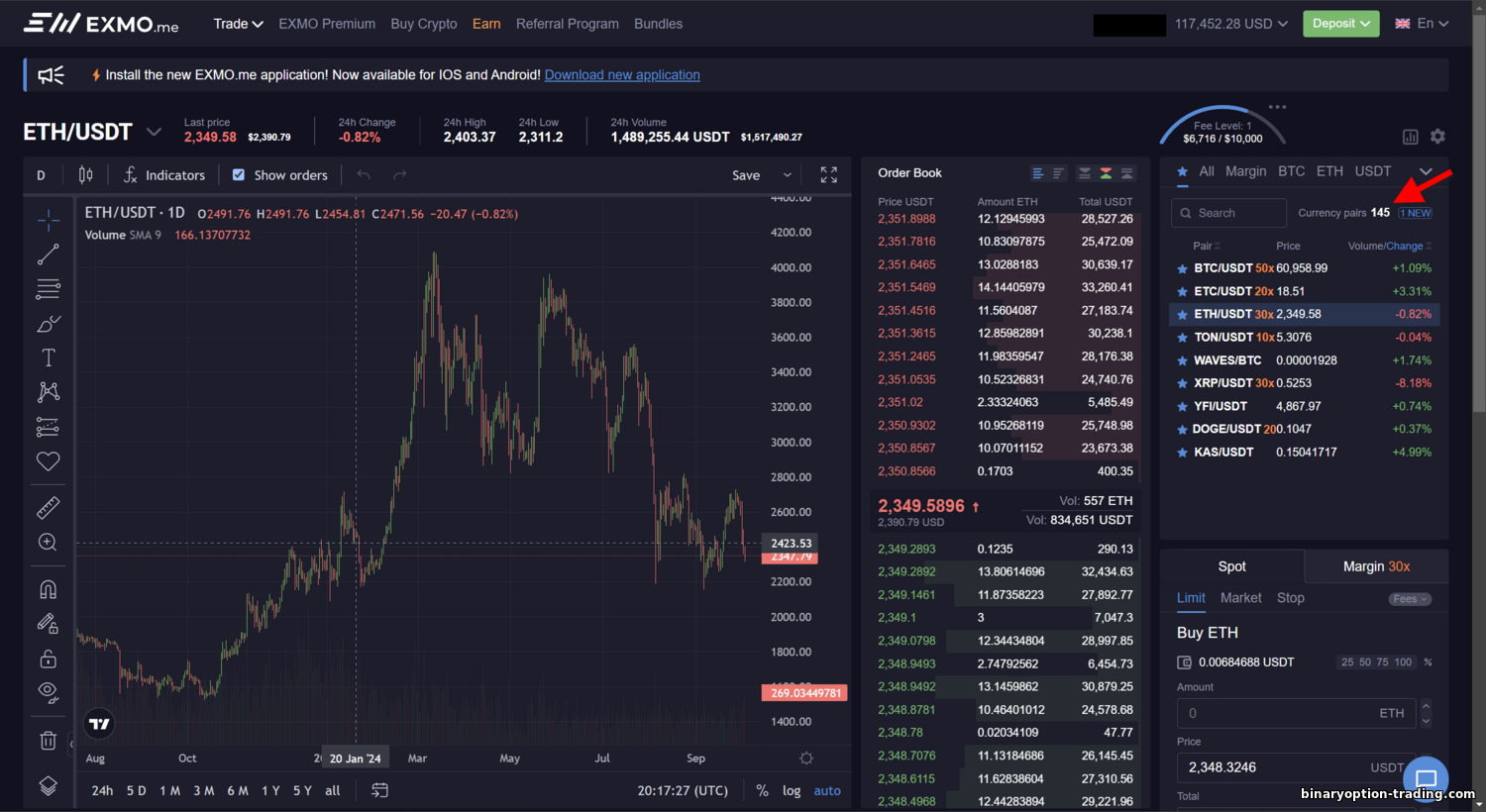Set 1 Y chart range
Image resolution: width=1486 pixels, height=812 pixels.
coord(270,790)
